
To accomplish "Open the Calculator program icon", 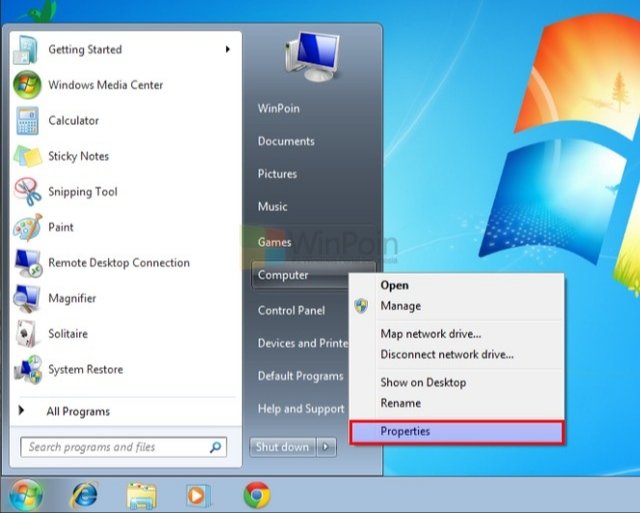I will coord(27,121).
